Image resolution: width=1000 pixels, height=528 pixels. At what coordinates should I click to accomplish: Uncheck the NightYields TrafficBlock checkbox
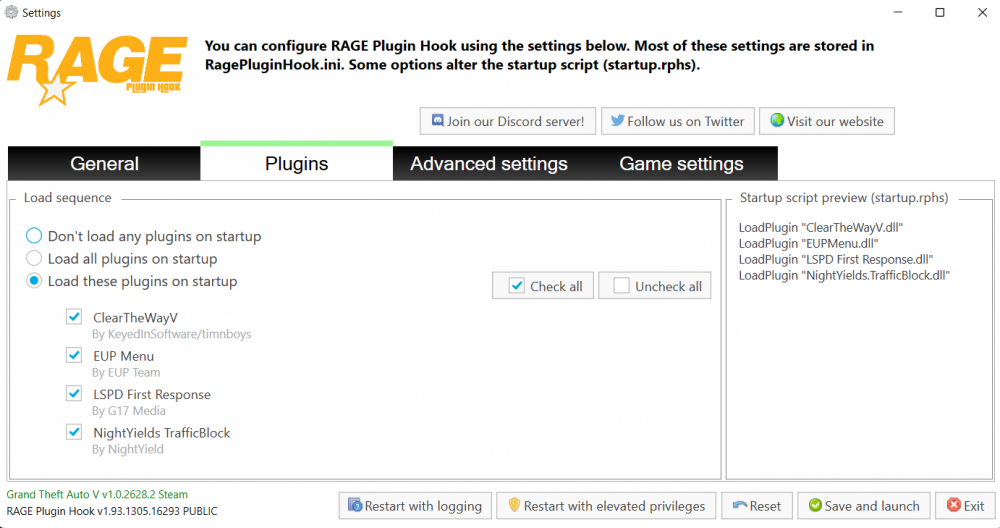pyautogui.click(x=74, y=432)
